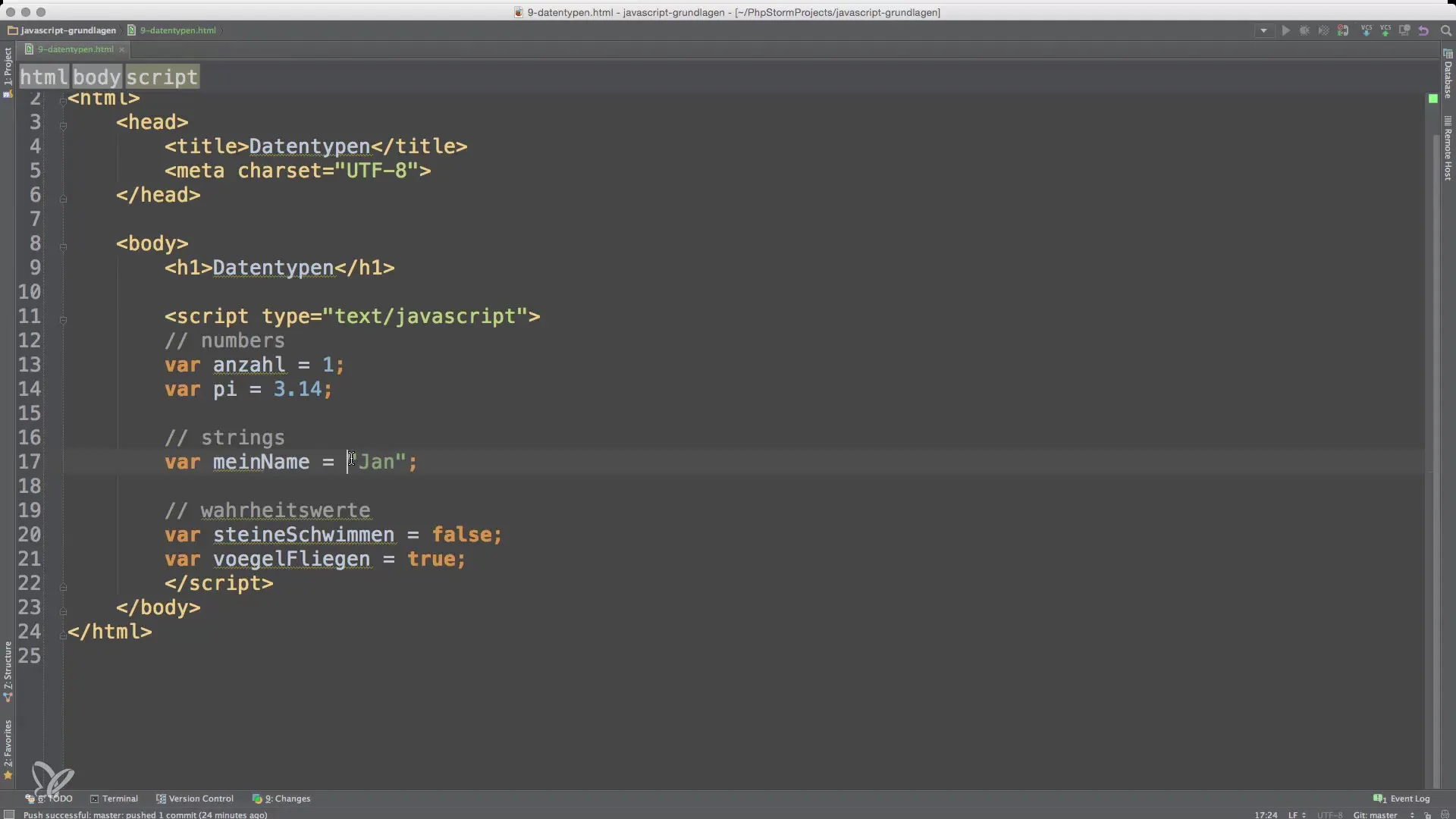Open the Version Control tool window
Viewport: 1456px width, 819px height.
pyautogui.click(x=194, y=799)
